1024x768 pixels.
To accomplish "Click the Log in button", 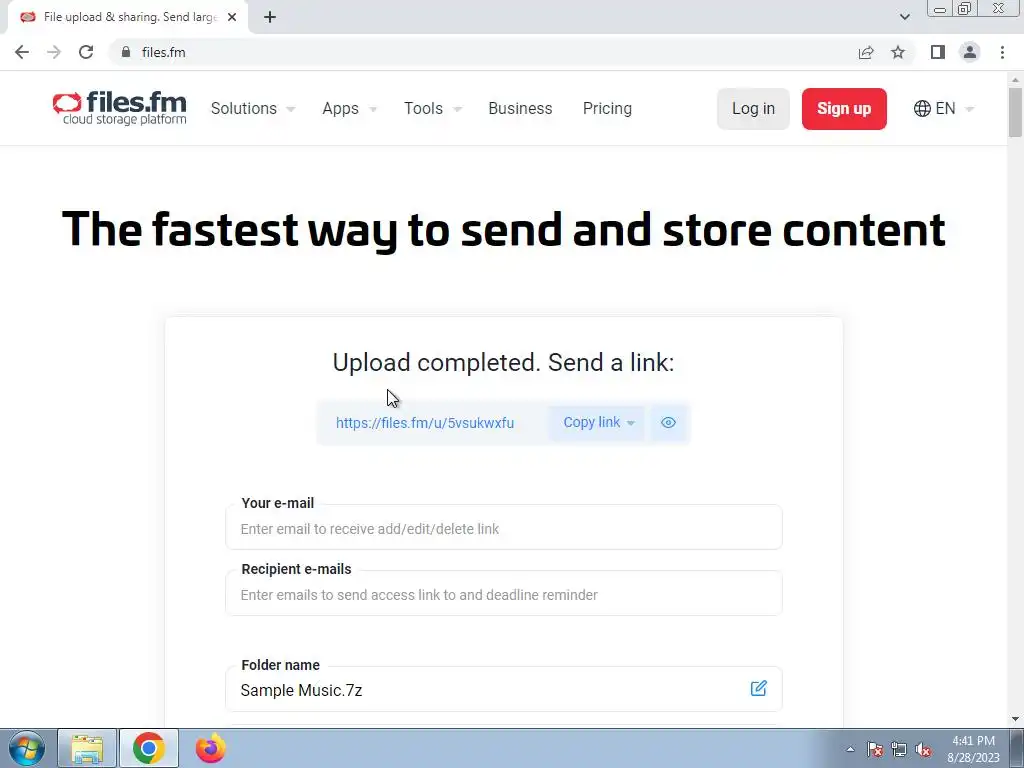I will point(754,109).
